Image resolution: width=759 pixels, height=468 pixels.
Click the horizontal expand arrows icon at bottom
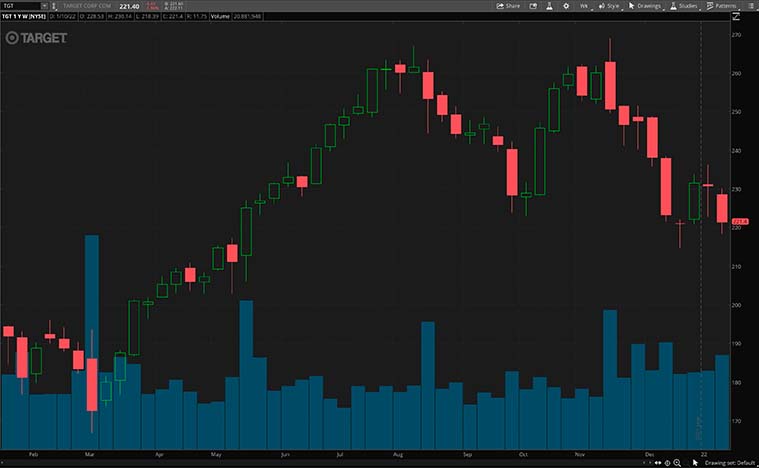point(658,463)
